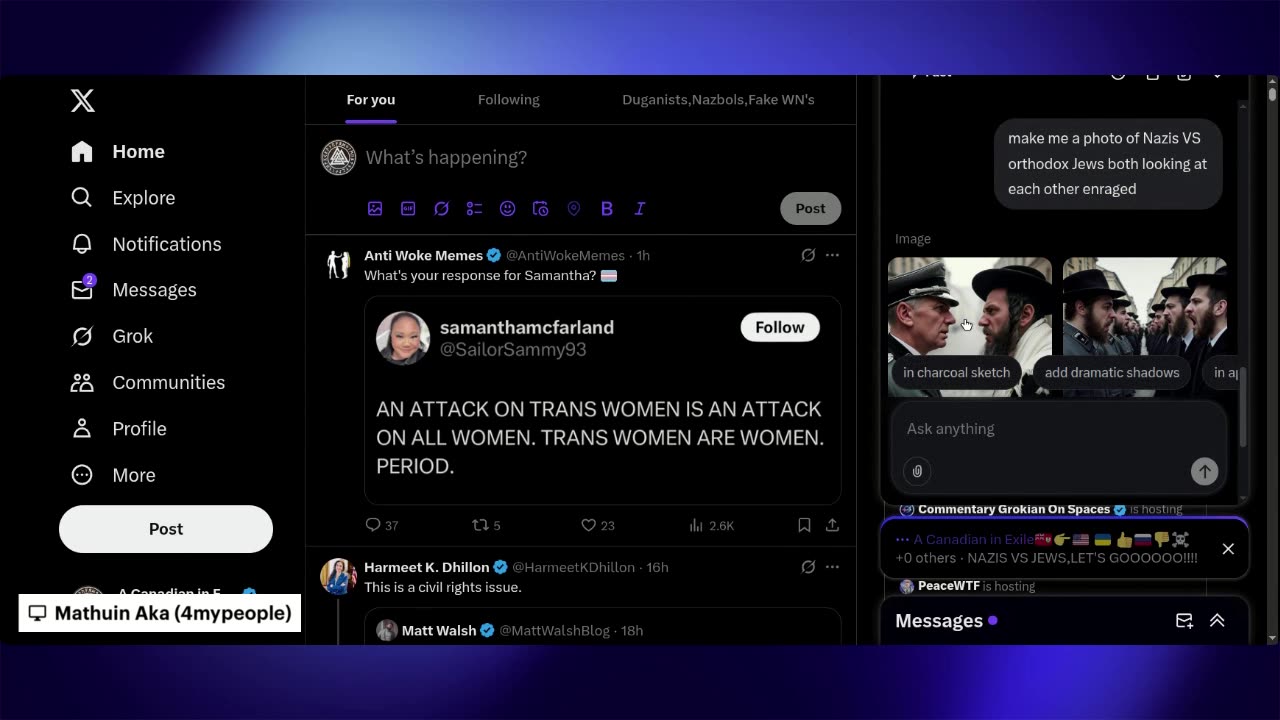Click Grok icon on Harmeet Dhillon post

click(x=808, y=567)
